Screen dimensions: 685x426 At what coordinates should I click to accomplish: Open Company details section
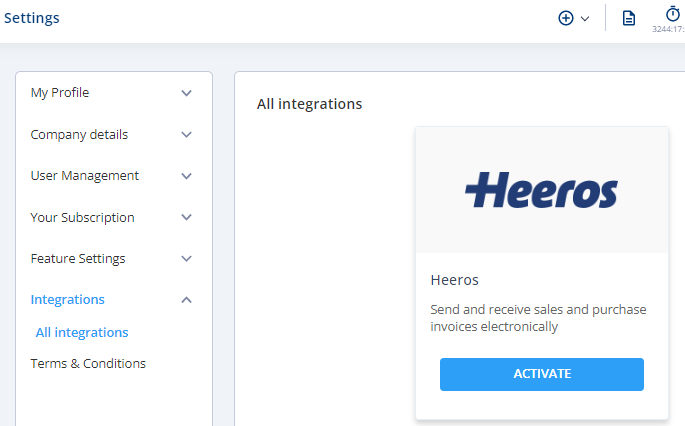point(79,135)
